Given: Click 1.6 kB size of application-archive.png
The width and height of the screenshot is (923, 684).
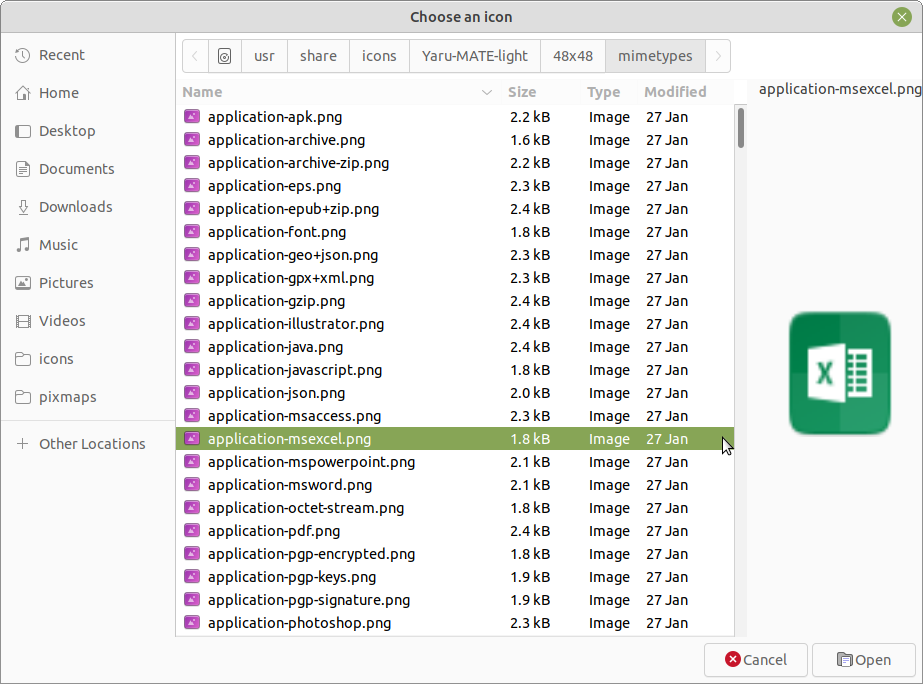Looking at the screenshot, I should pos(530,140).
